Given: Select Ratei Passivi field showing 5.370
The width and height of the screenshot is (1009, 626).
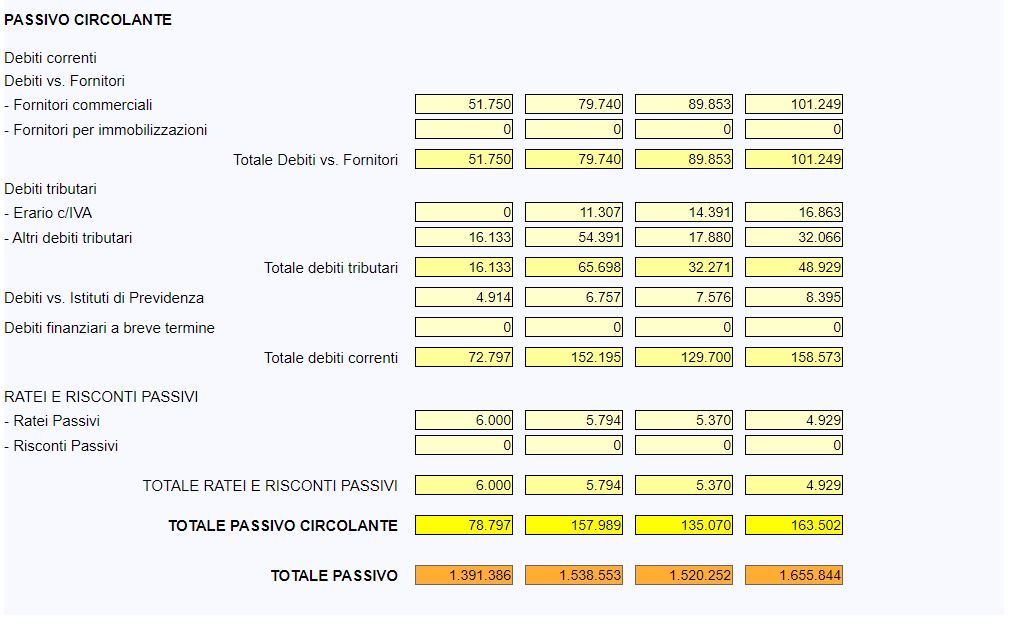Looking at the screenshot, I should pos(684,421).
